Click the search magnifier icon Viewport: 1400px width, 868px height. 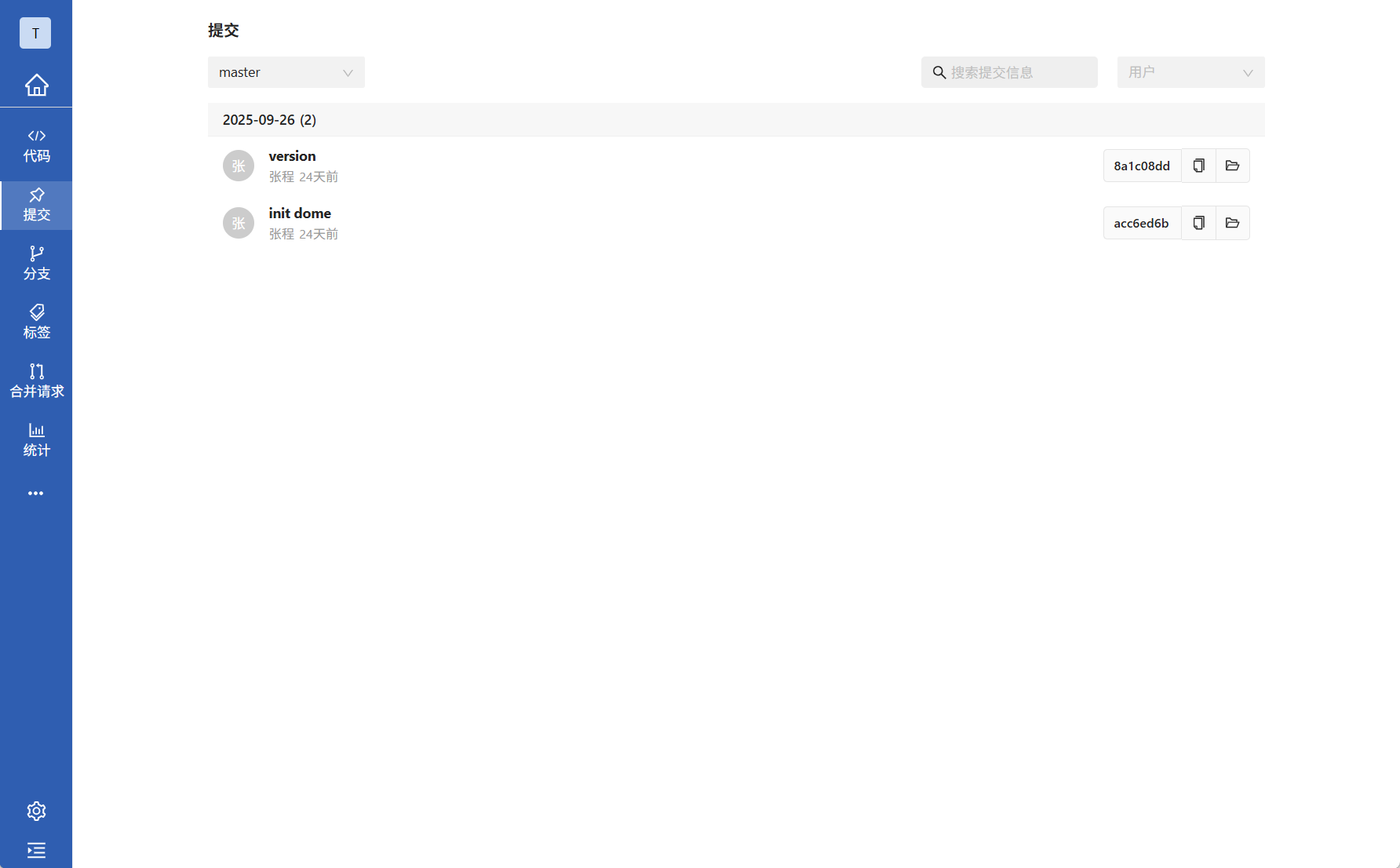point(939,72)
